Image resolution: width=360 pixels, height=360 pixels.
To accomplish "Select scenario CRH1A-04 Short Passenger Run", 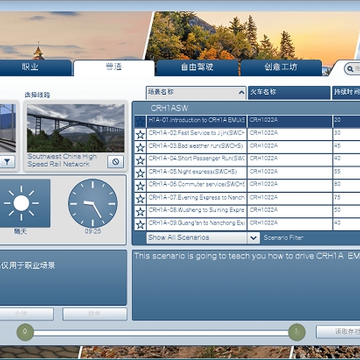I will point(197,160).
